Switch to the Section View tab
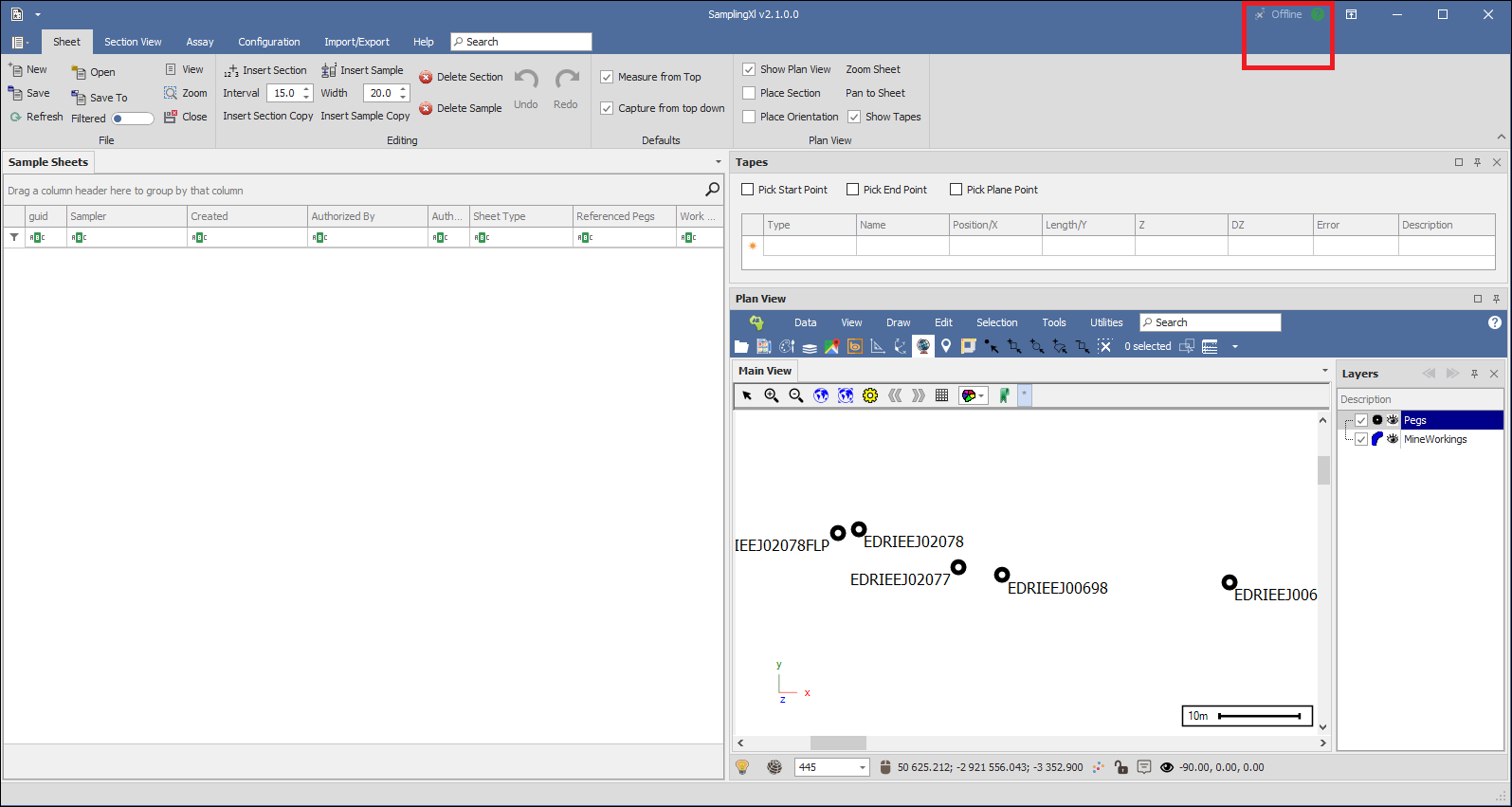Screen dimensions: 1512x807 tap(133, 42)
